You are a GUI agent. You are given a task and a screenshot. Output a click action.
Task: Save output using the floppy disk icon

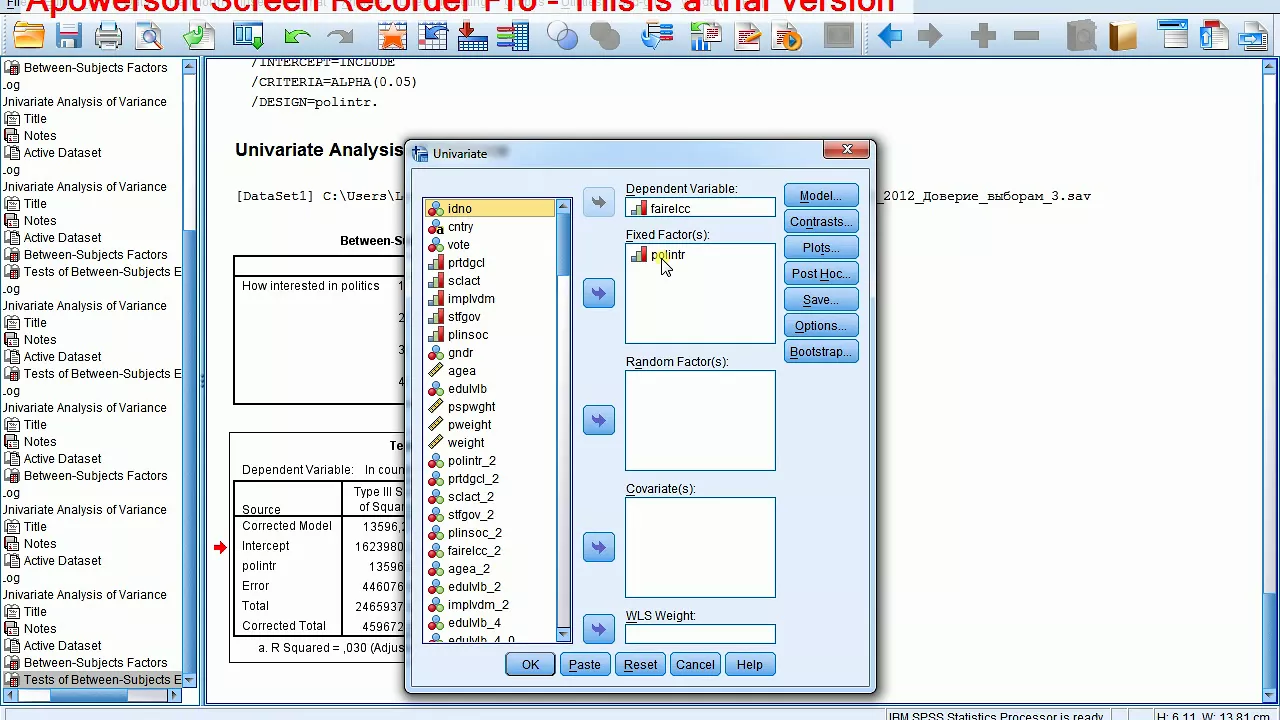click(69, 37)
